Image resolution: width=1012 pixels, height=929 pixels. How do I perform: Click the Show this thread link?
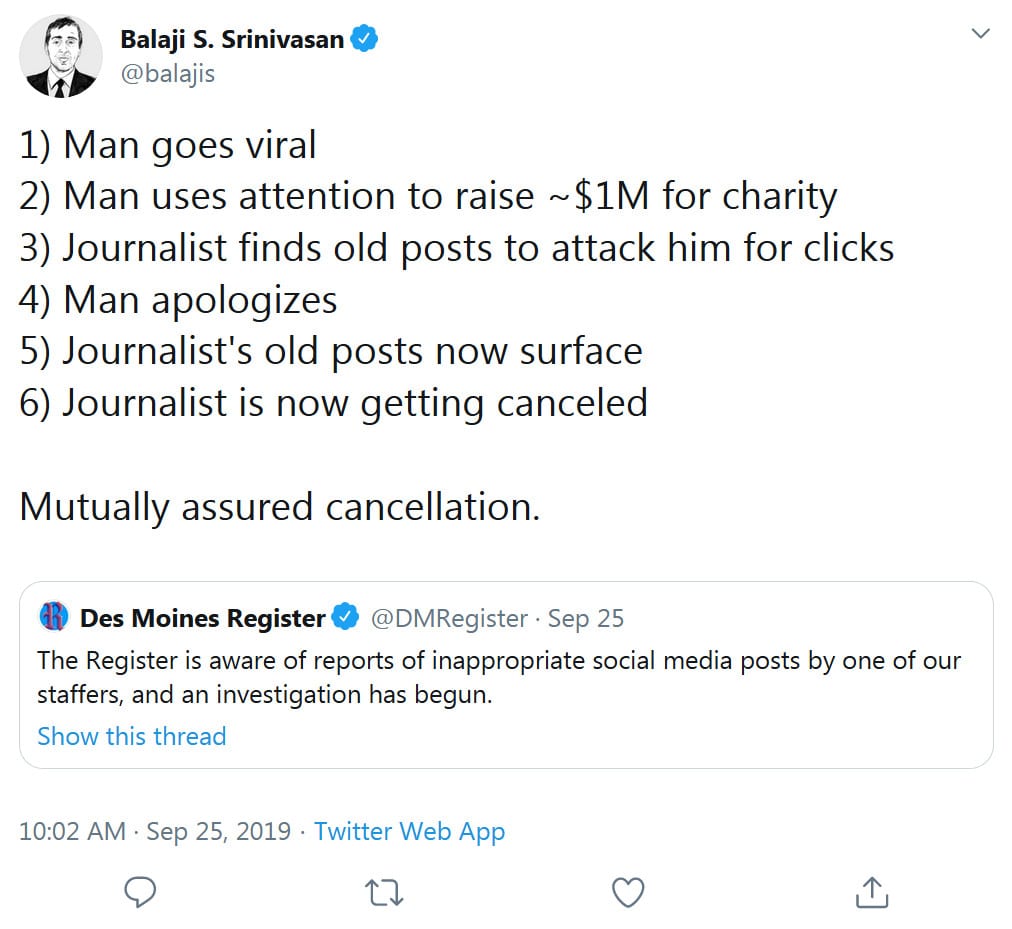tap(131, 736)
